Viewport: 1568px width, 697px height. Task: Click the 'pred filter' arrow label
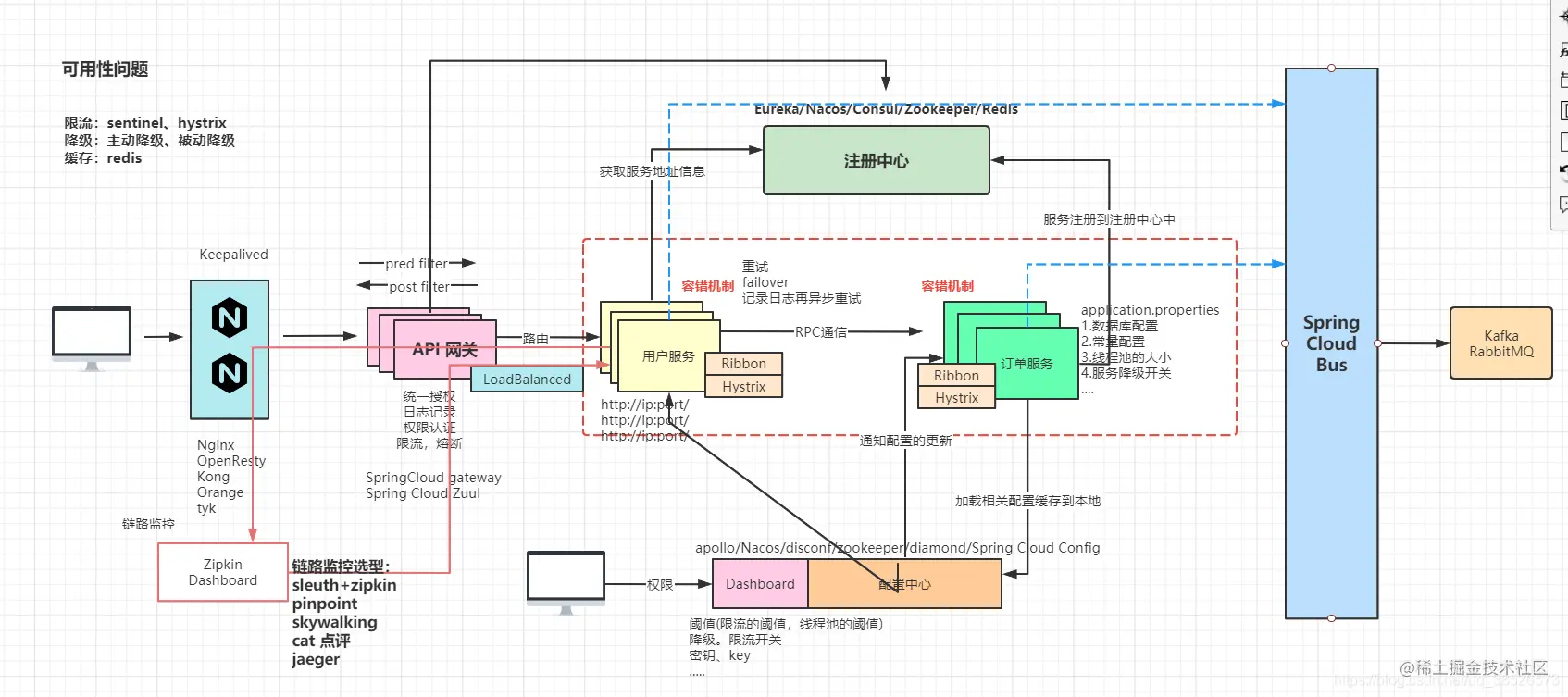pyautogui.click(x=417, y=264)
